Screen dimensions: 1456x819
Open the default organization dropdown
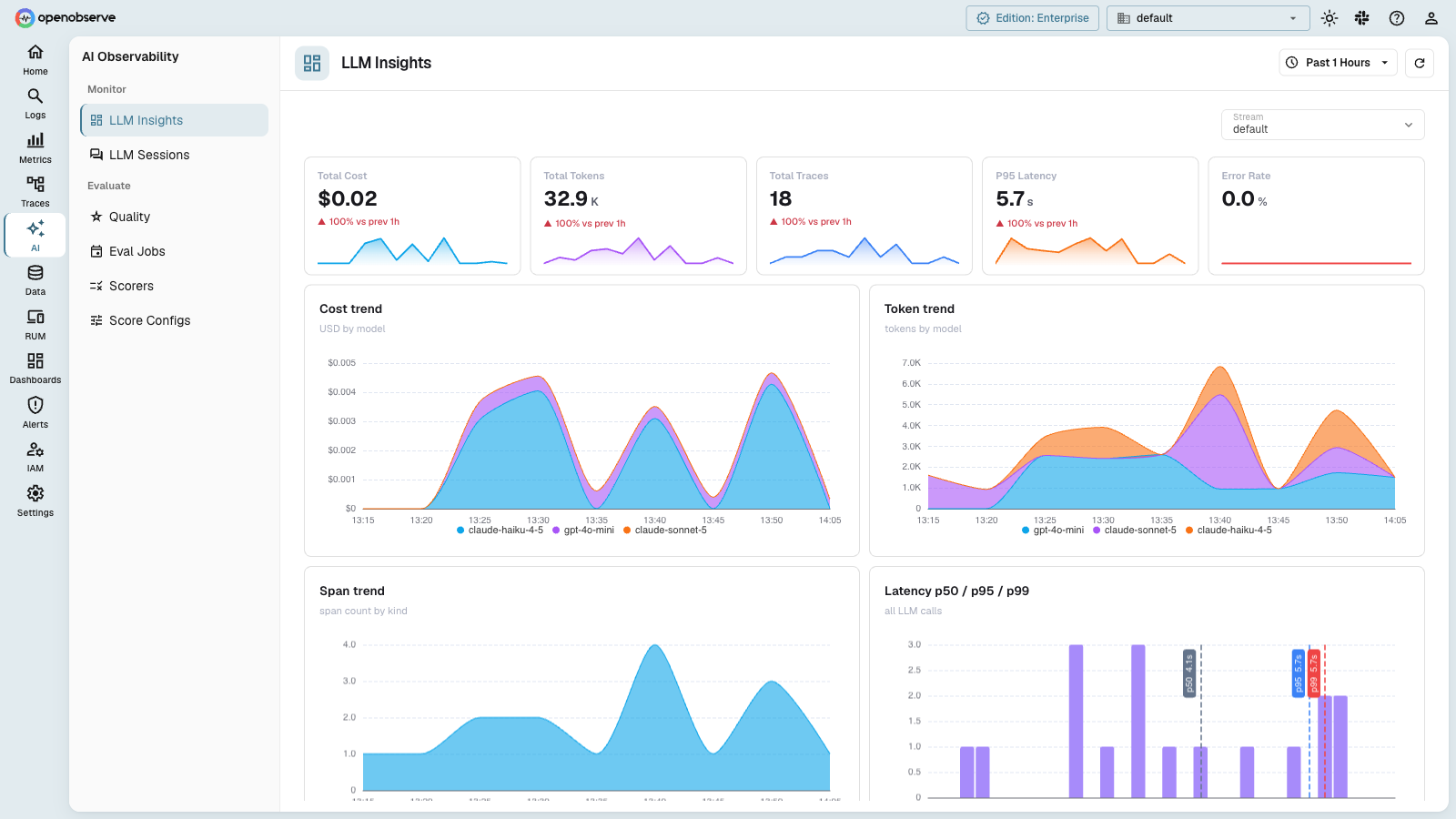tap(1208, 18)
